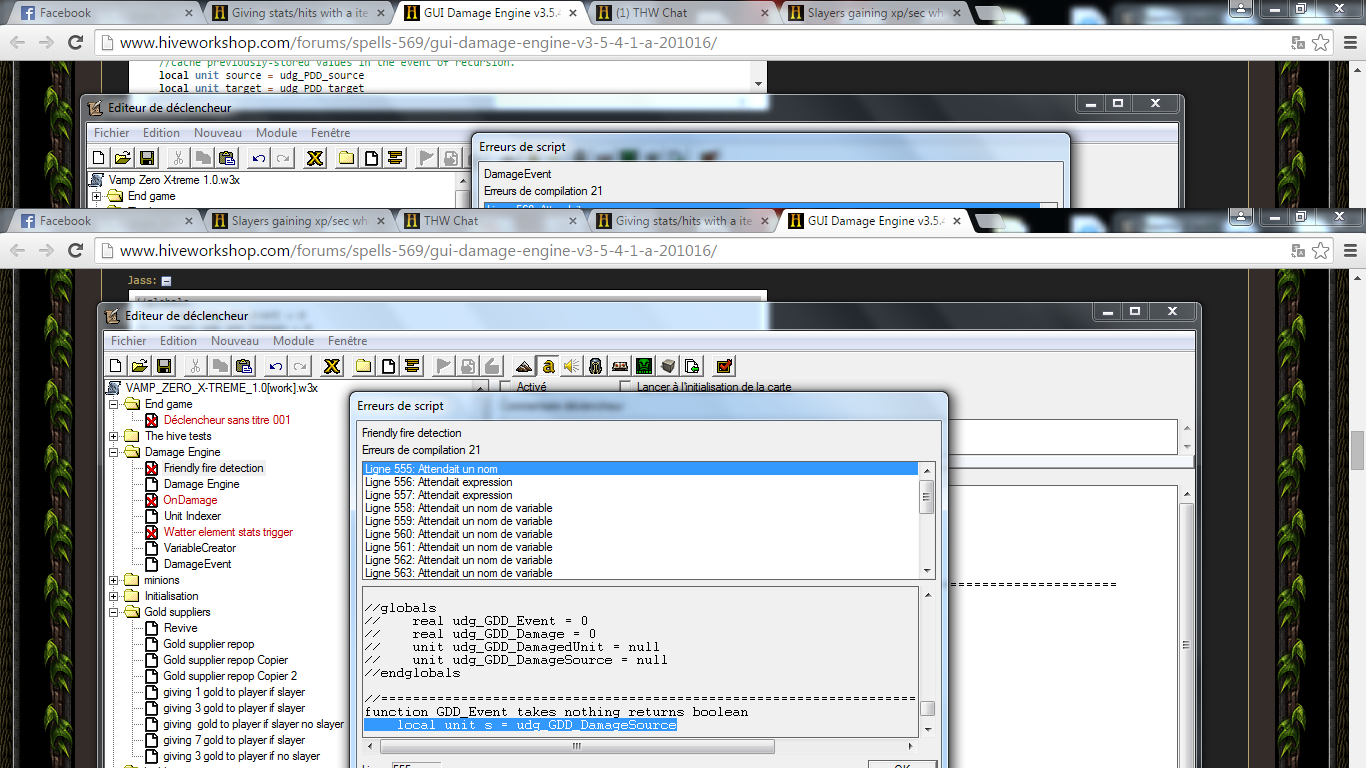
Task: Click Undo arrow in [work].w3x trigger editor toolbar
Action: [x=274, y=366]
